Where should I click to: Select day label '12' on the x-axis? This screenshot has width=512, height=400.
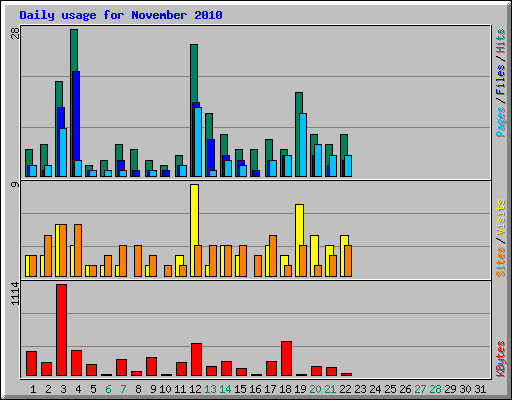[195, 389]
